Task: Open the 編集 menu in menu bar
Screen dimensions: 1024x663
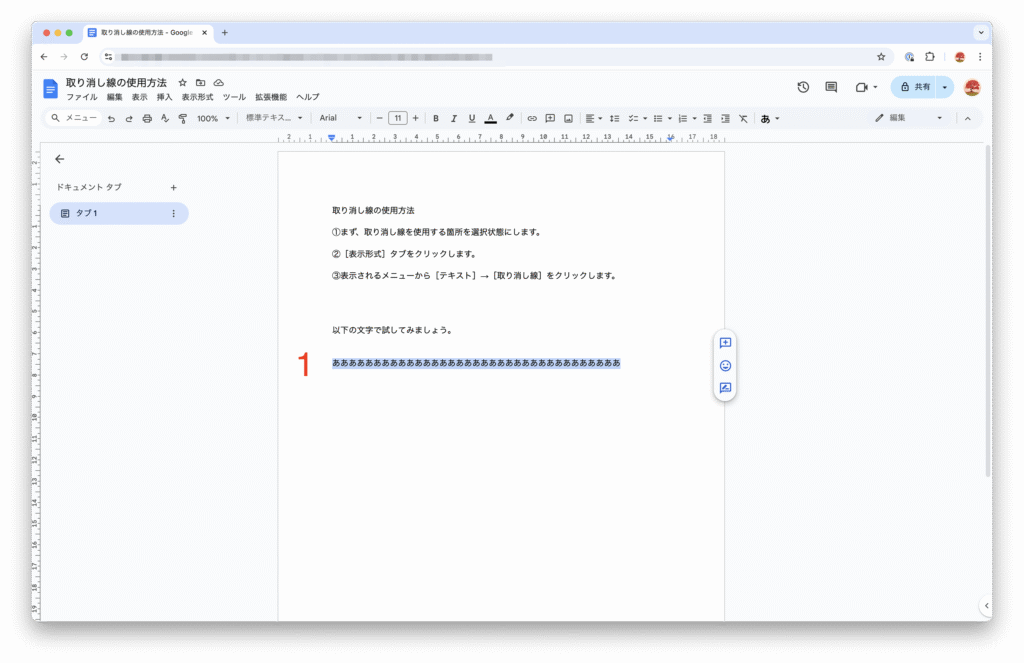Action: 114,97
